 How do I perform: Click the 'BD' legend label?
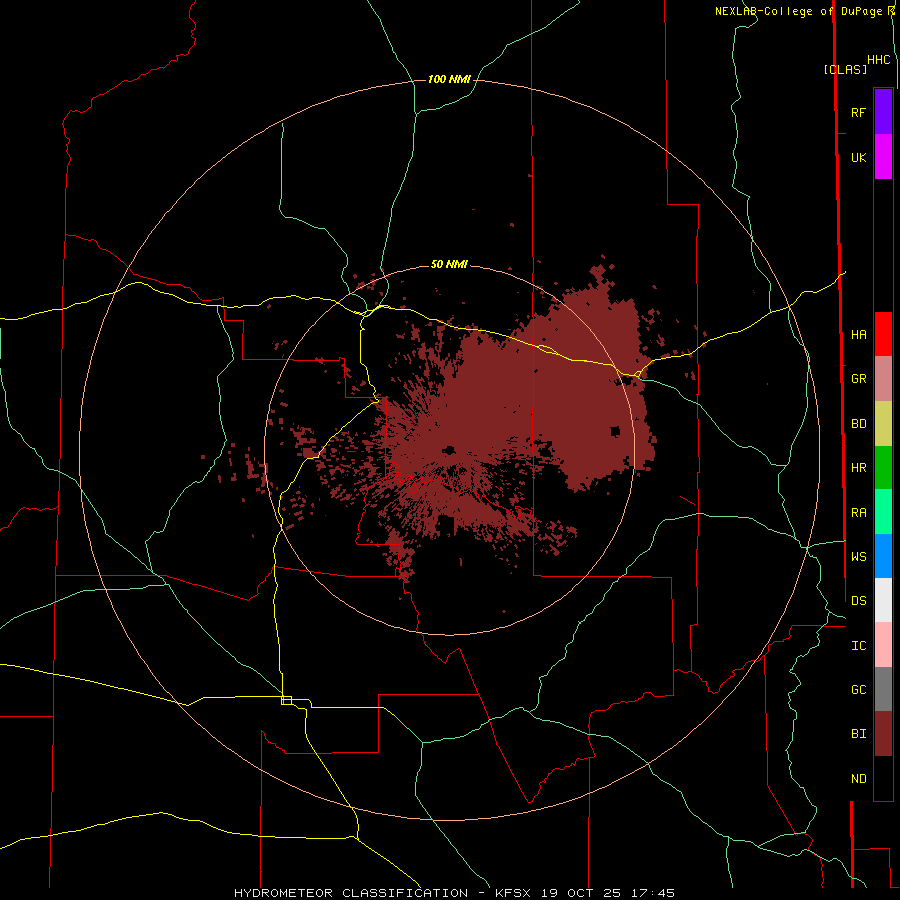tap(858, 424)
